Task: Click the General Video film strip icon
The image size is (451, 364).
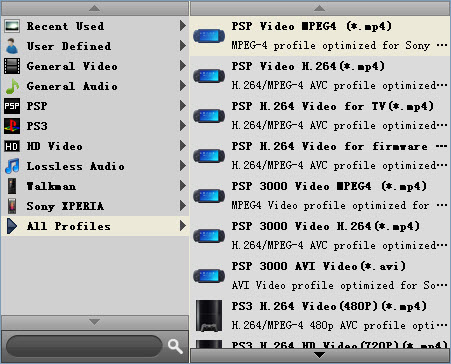Action: tap(12, 66)
